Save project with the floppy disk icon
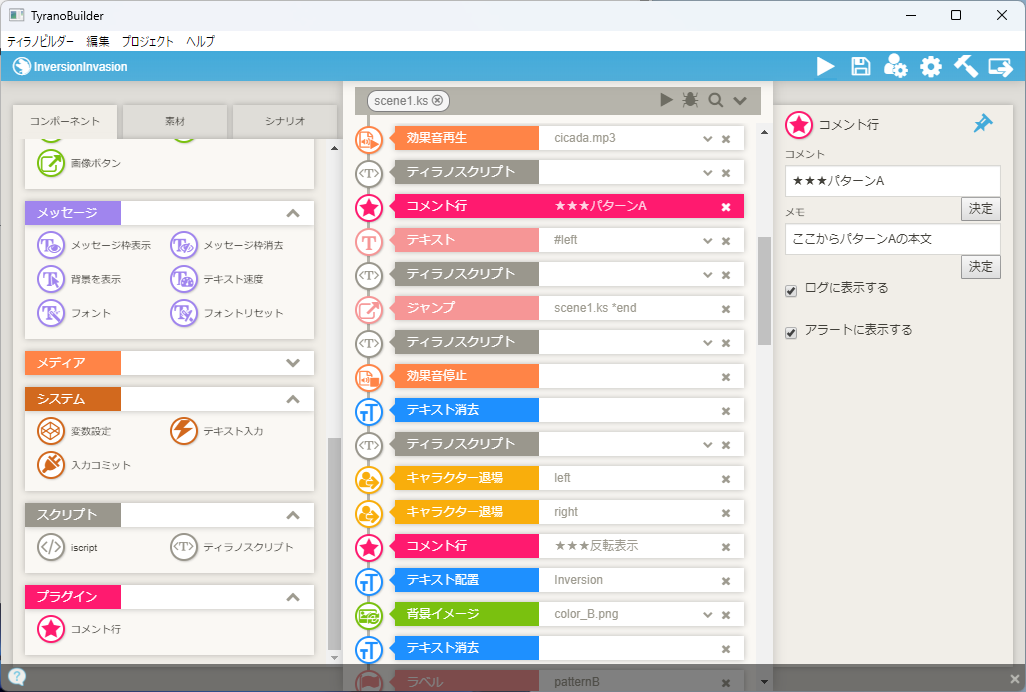The image size is (1026, 692). 860,67
